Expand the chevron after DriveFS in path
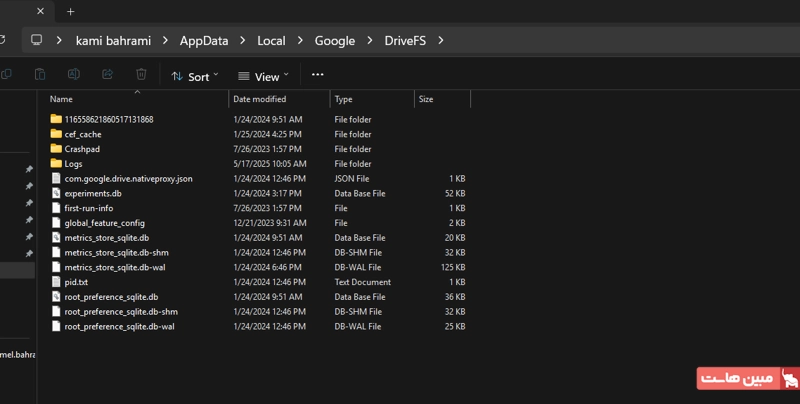800x404 pixels. pyautogui.click(x=441, y=40)
